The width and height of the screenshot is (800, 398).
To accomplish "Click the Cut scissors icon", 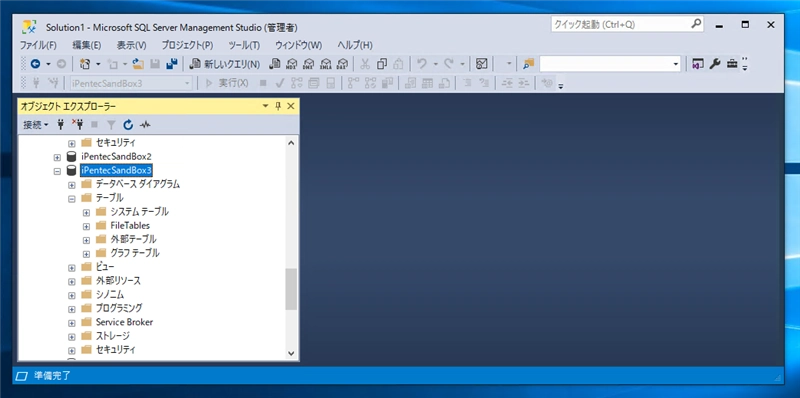I will 365,64.
